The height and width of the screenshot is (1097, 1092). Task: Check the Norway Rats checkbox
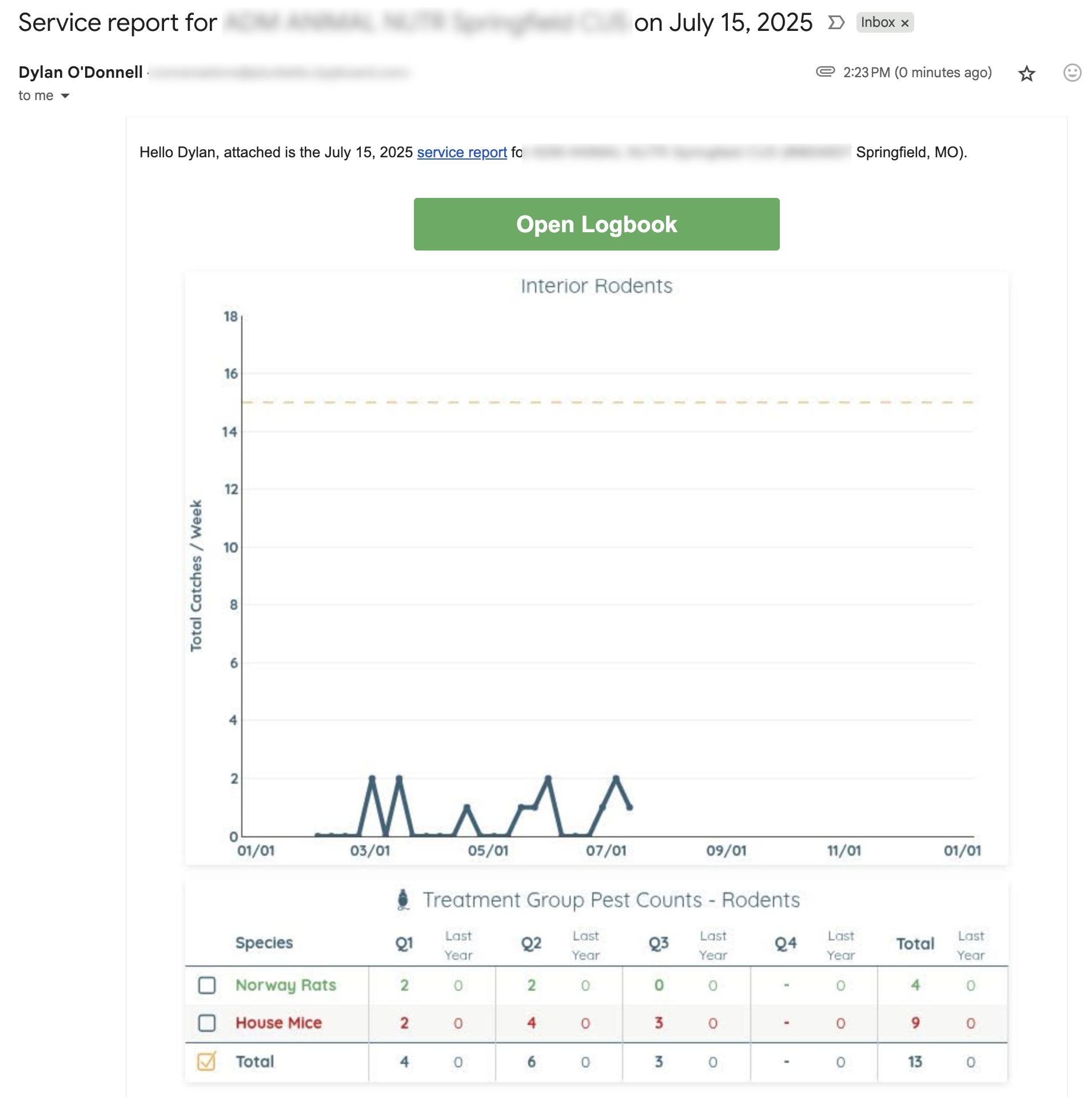[206, 985]
